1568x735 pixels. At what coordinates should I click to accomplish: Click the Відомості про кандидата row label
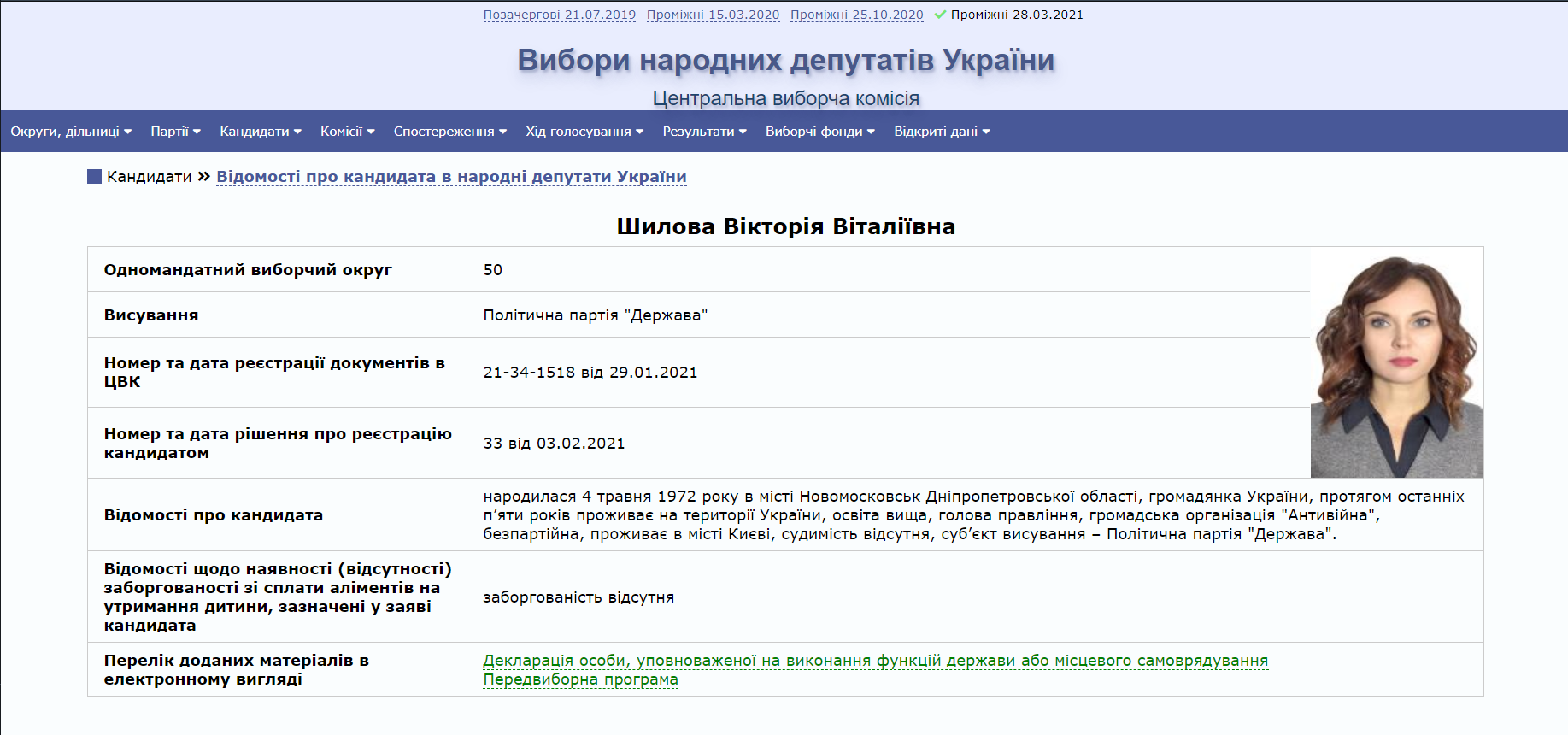(x=214, y=515)
